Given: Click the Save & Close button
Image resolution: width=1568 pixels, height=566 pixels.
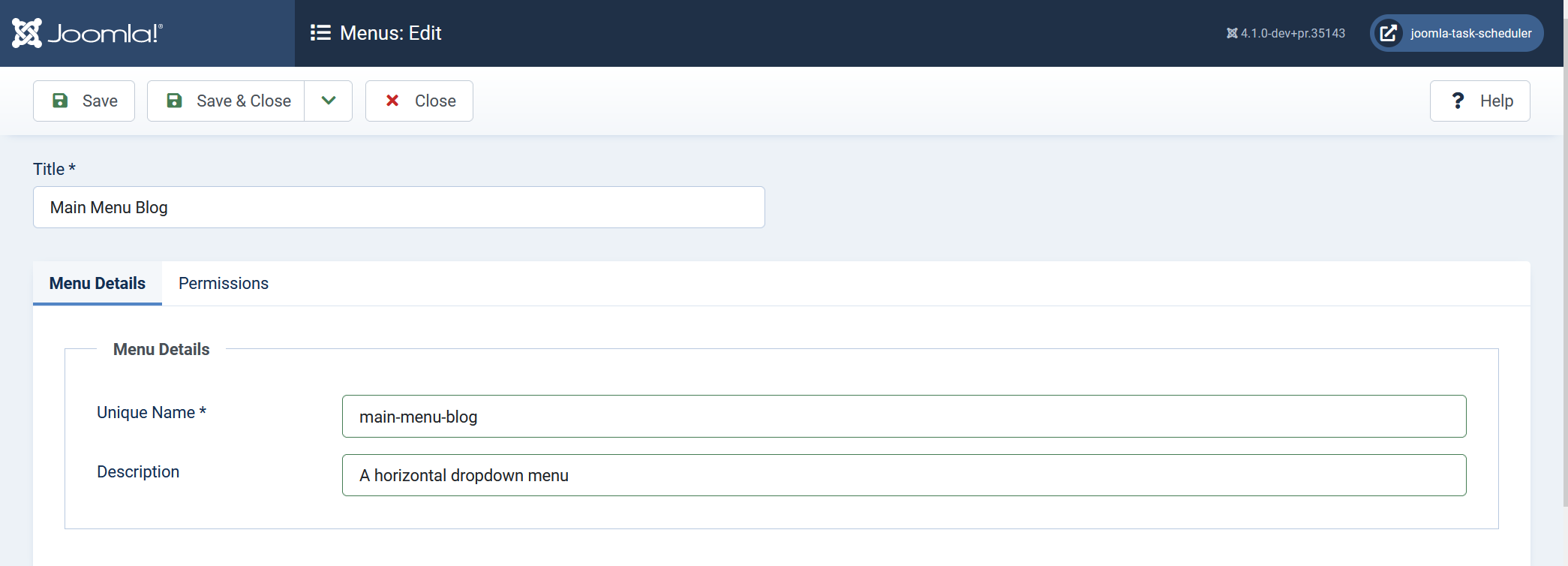Looking at the screenshot, I should coord(226,101).
